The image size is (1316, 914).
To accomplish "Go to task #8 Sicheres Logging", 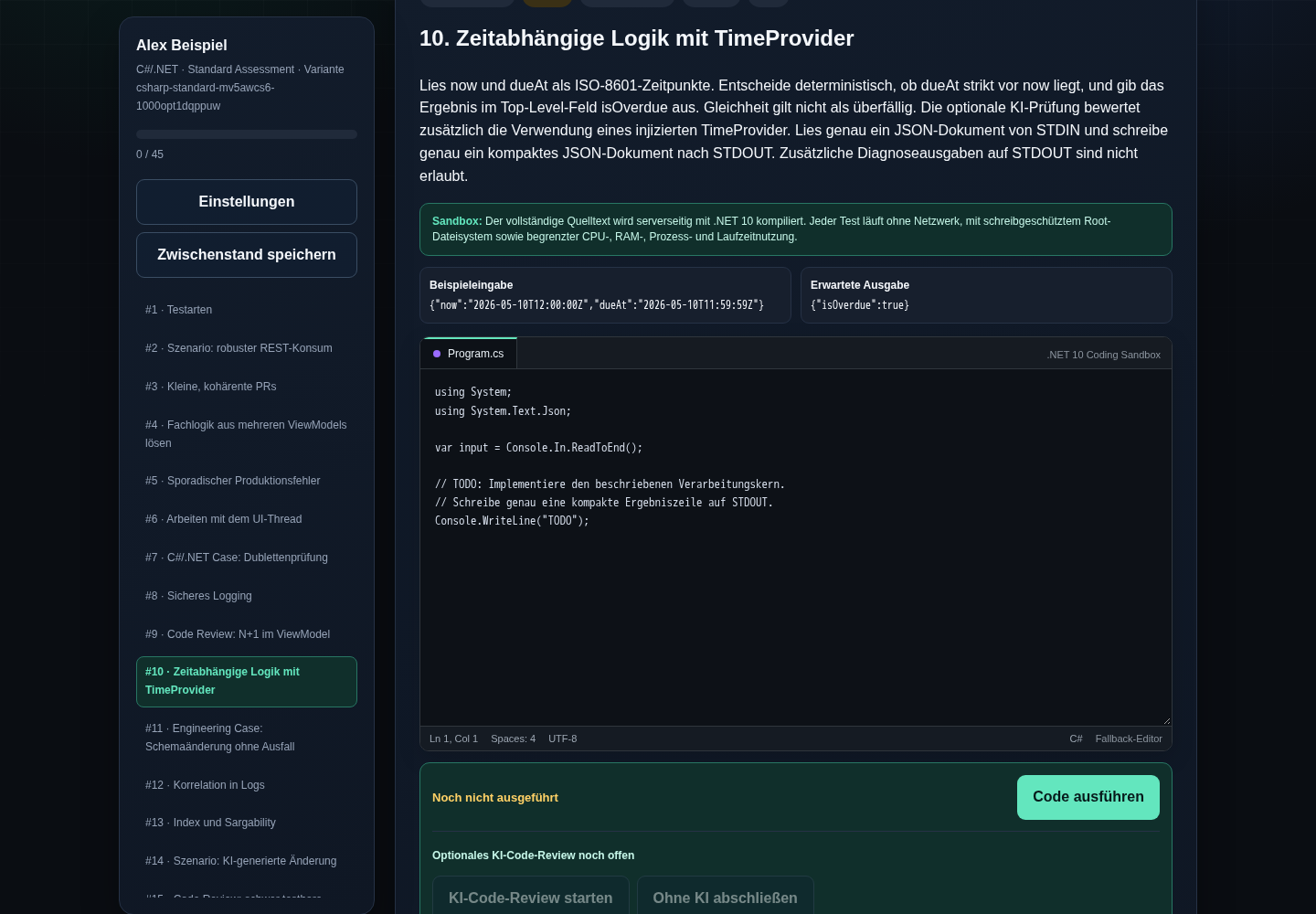I will [x=247, y=596].
